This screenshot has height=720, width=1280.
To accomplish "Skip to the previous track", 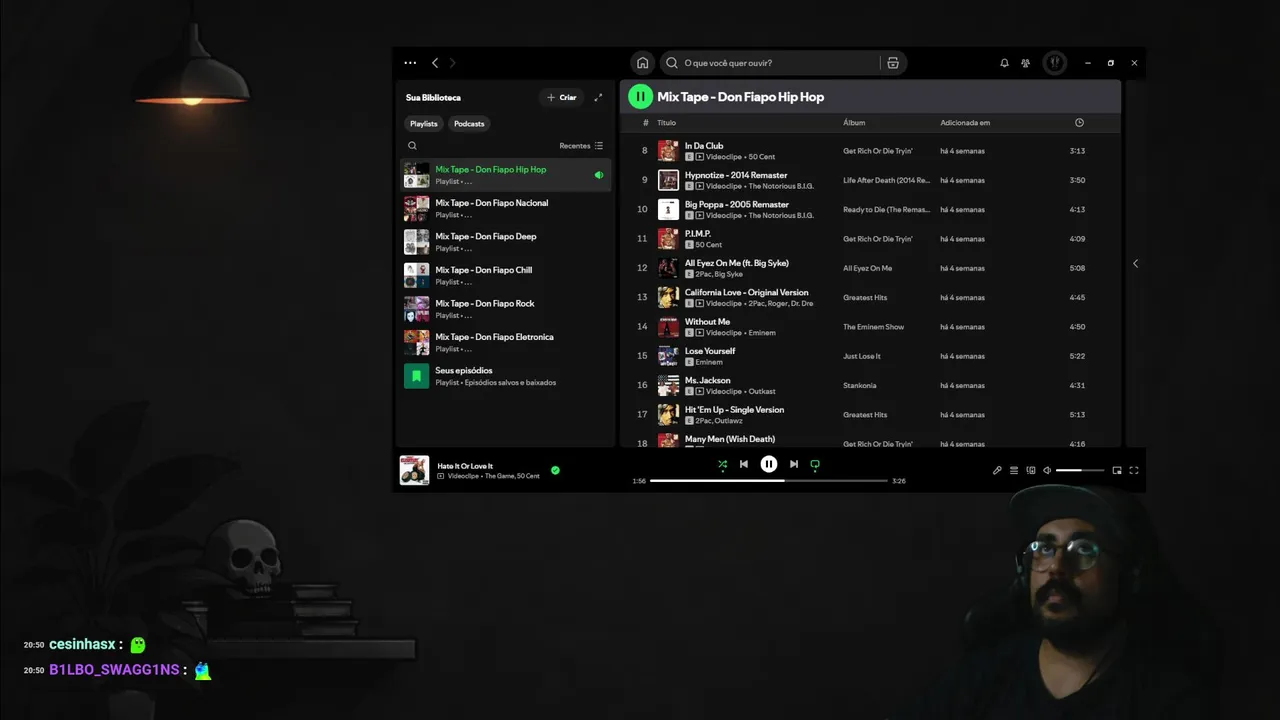I will 743,464.
